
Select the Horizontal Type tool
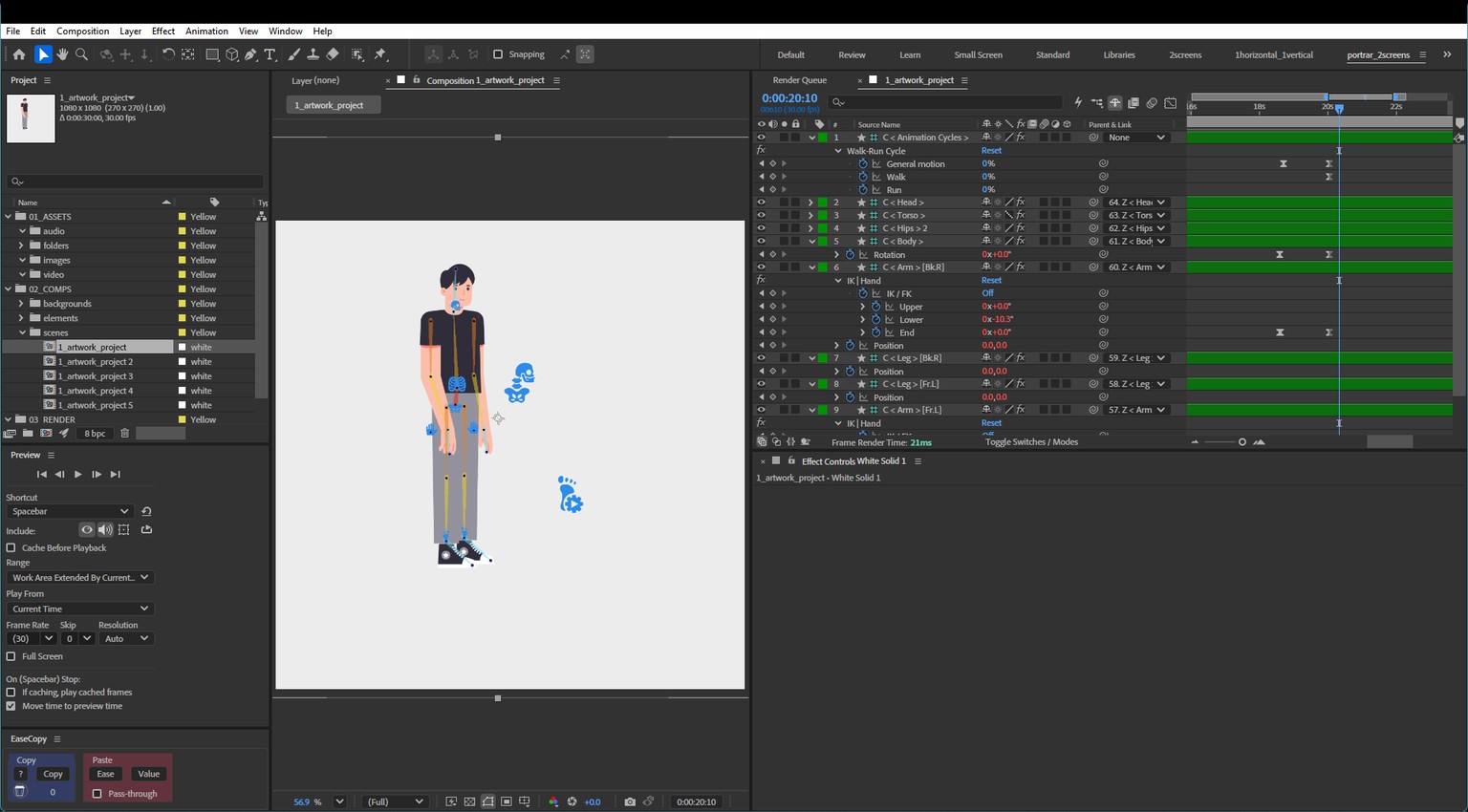[270, 54]
